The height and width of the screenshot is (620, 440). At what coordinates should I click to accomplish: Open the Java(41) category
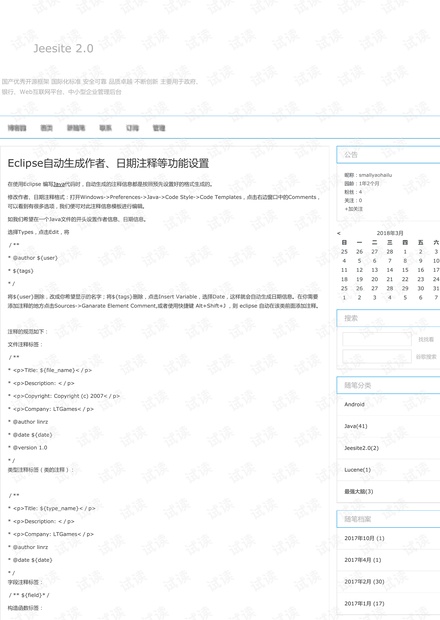tap(356, 426)
